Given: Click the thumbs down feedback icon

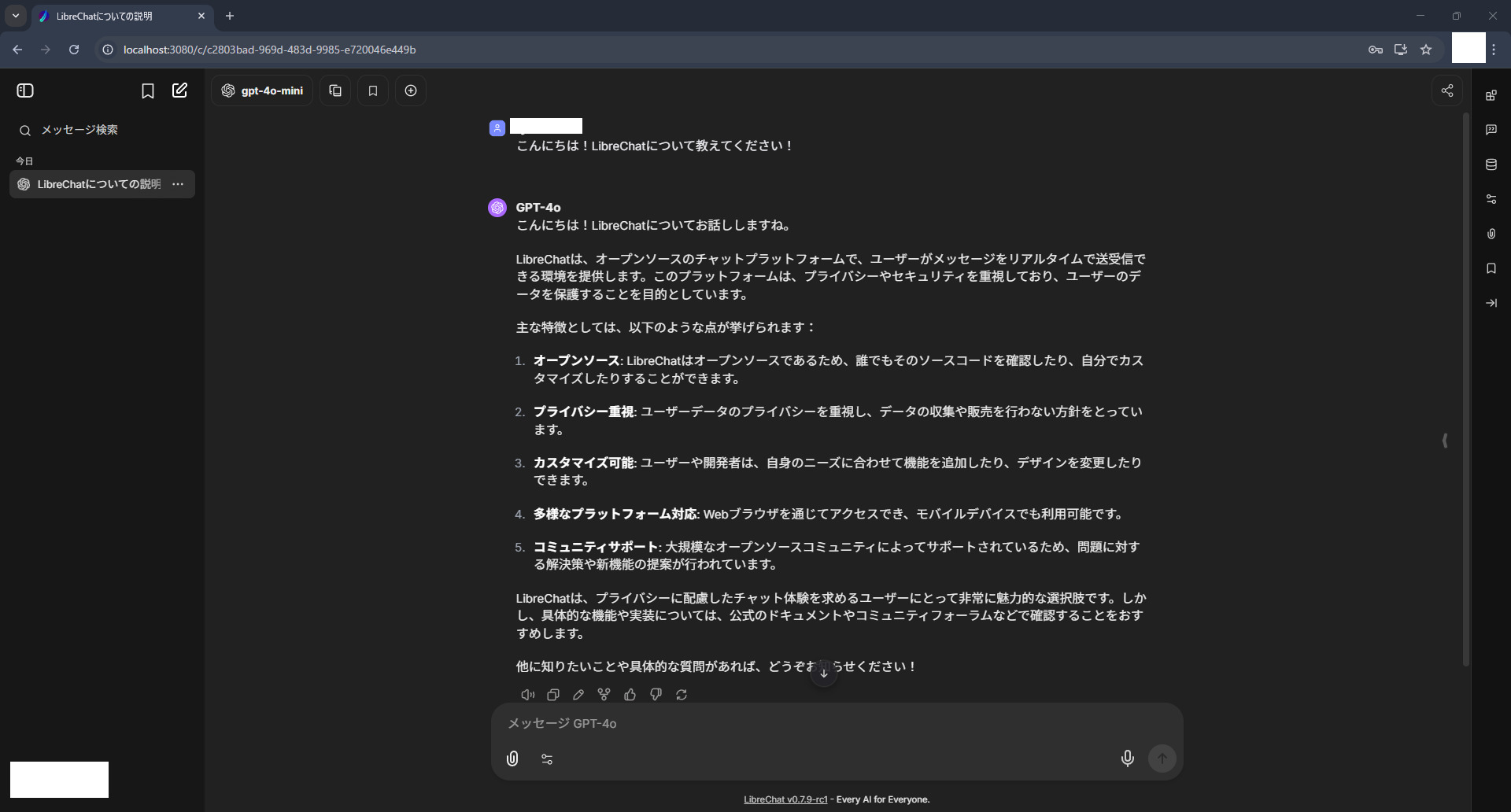Looking at the screenshot, I should [656, 695].
